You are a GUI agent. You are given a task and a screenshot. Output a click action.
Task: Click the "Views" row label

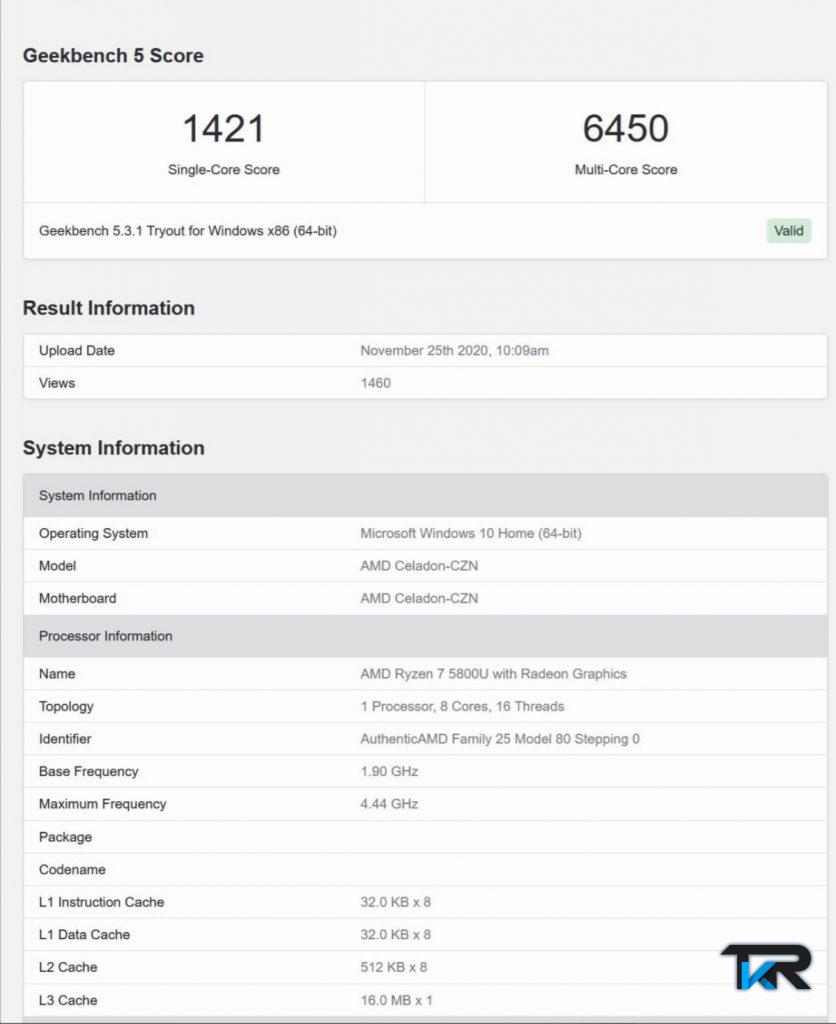point(57,383)
